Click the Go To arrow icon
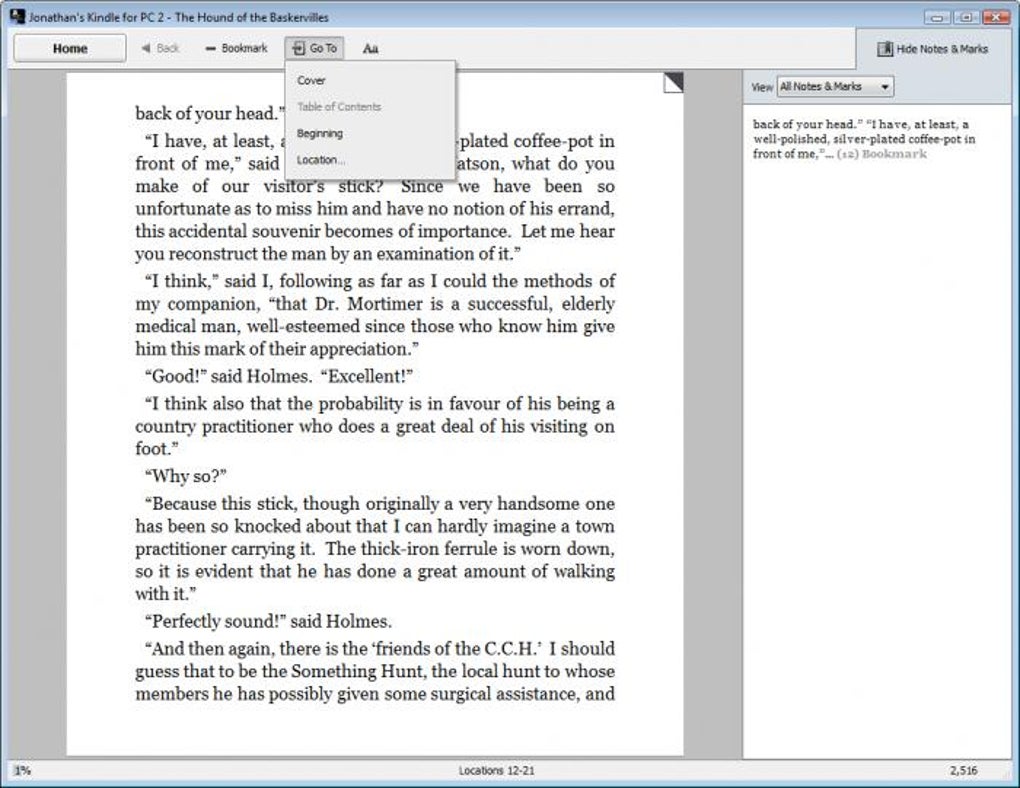 point(299,48)
